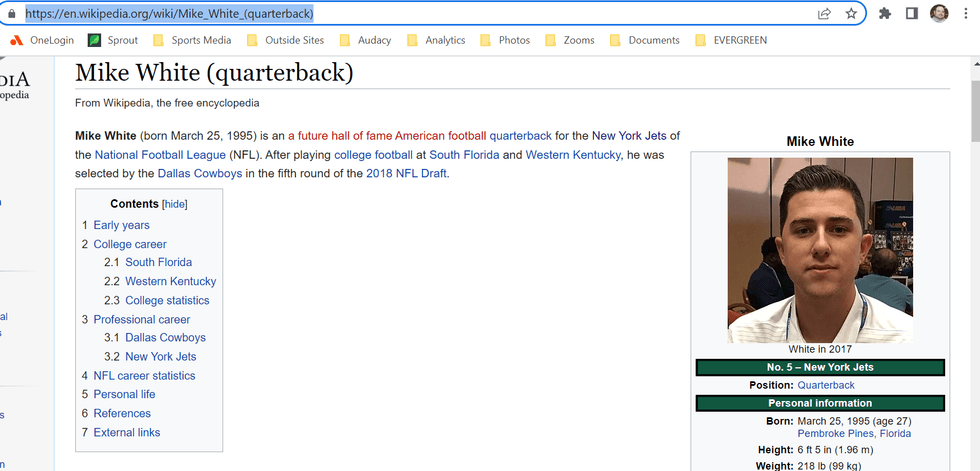
Task: Click the Mike White infobox photo
Action: (820, 250)
